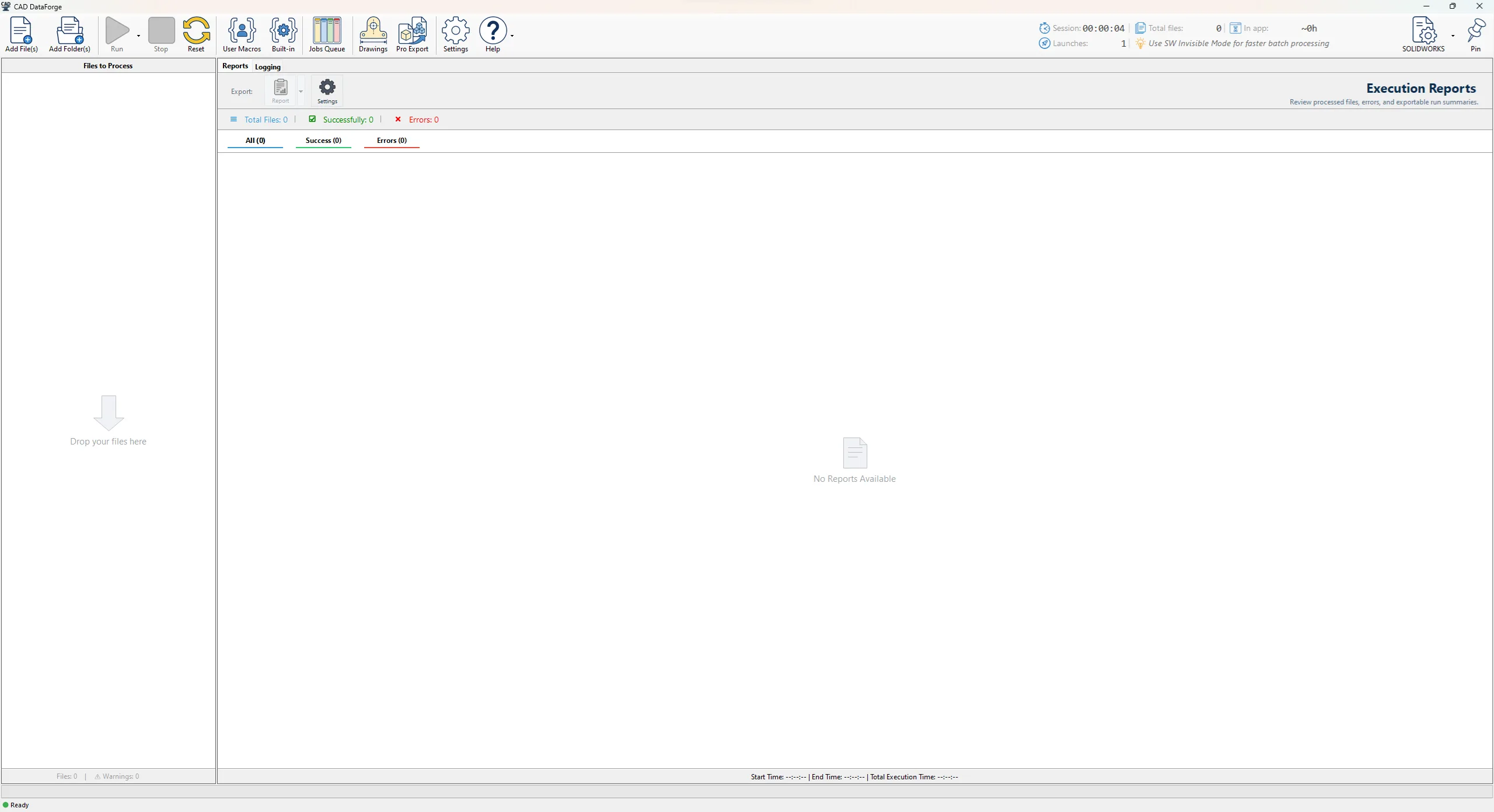Open the Run button dropdown arrow

138,36
